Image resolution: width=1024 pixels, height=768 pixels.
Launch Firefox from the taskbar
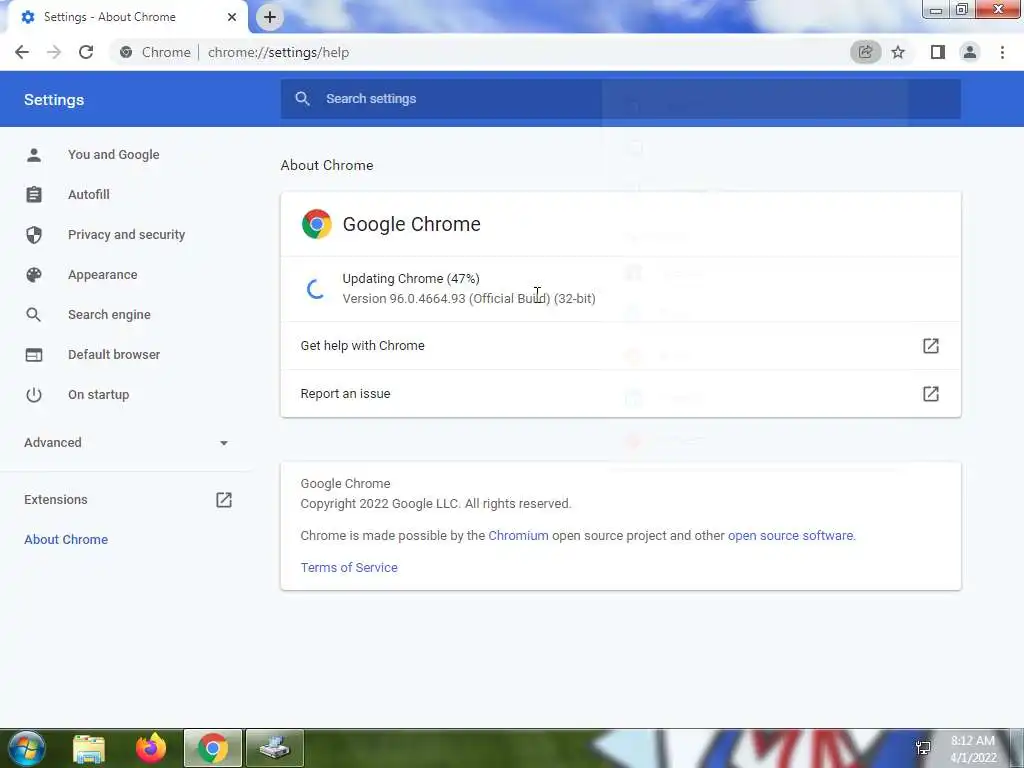(151, 748)
